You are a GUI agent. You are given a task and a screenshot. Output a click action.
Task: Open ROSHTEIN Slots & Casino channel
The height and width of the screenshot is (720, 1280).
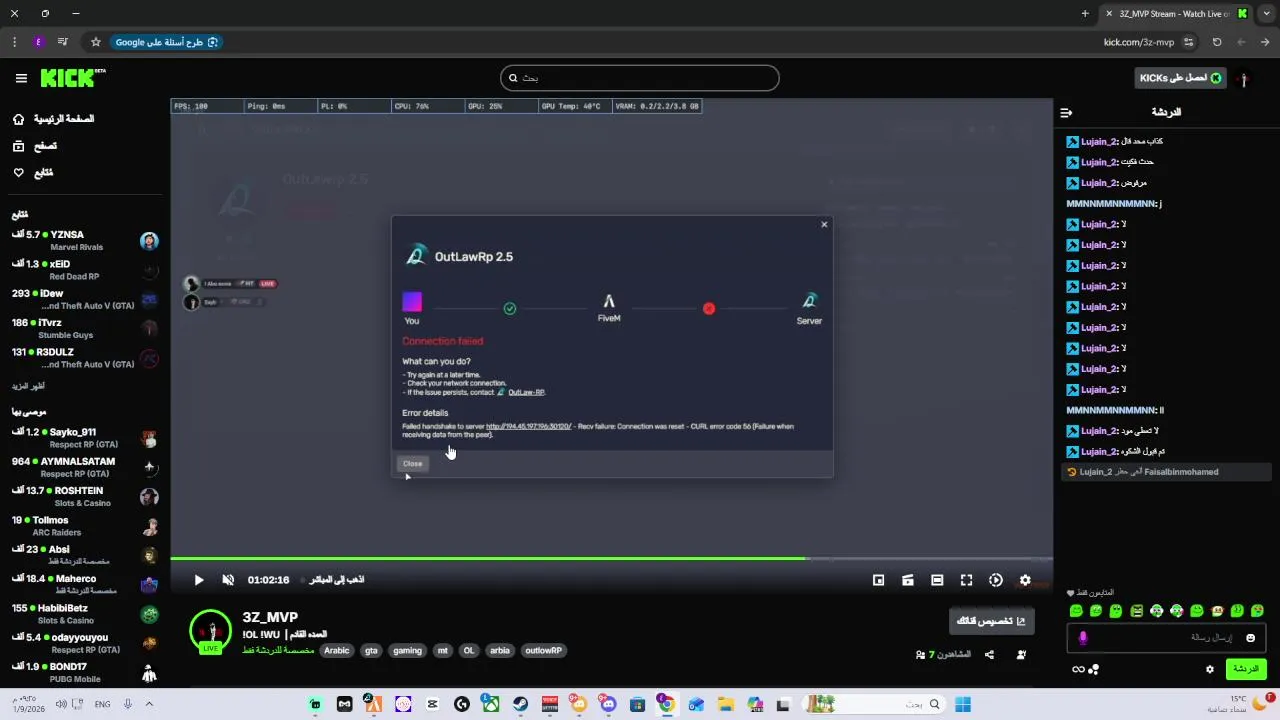tap(85, 497)
